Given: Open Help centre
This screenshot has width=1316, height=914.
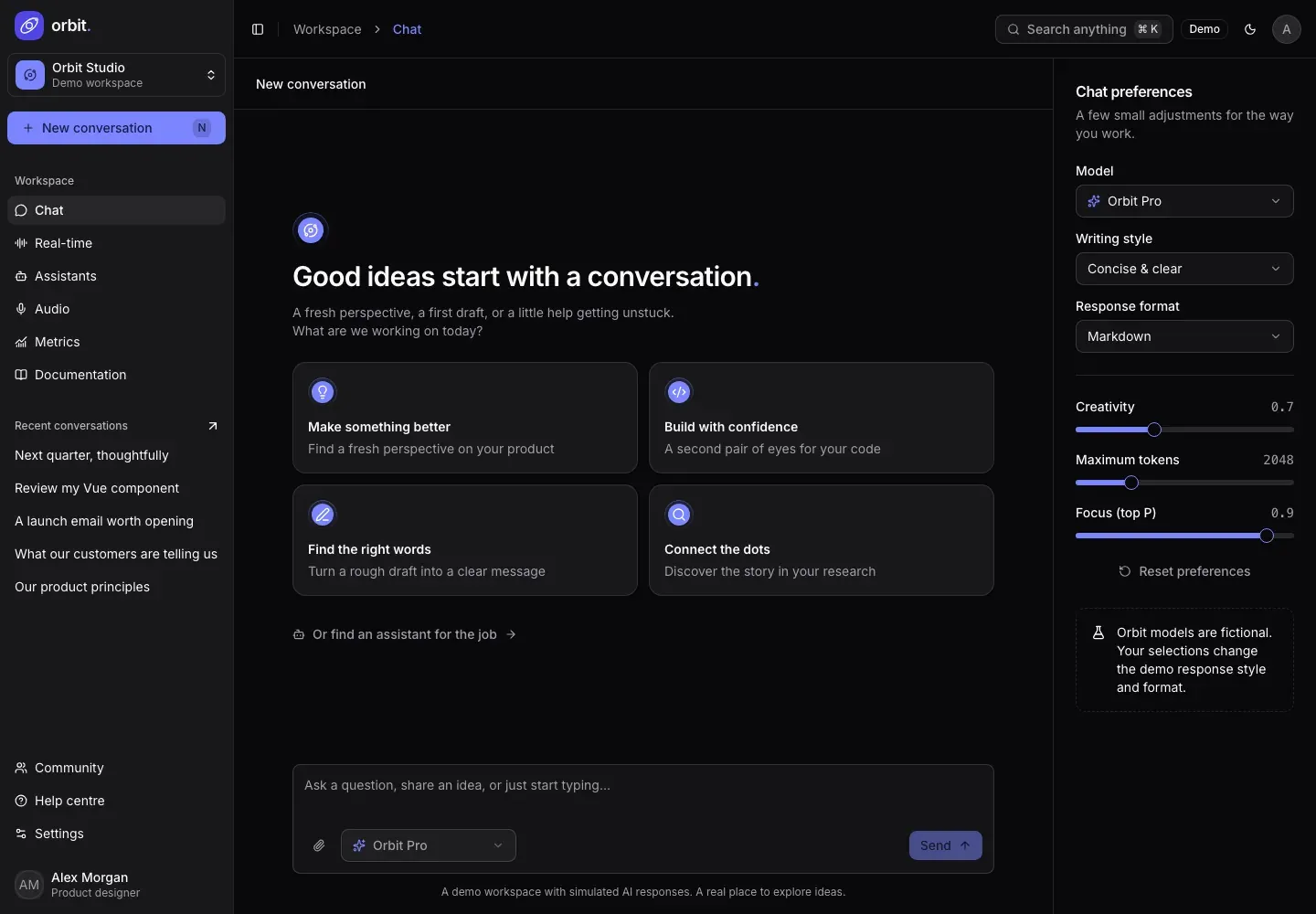Looking at the screenshot, I should pos(116,801).
